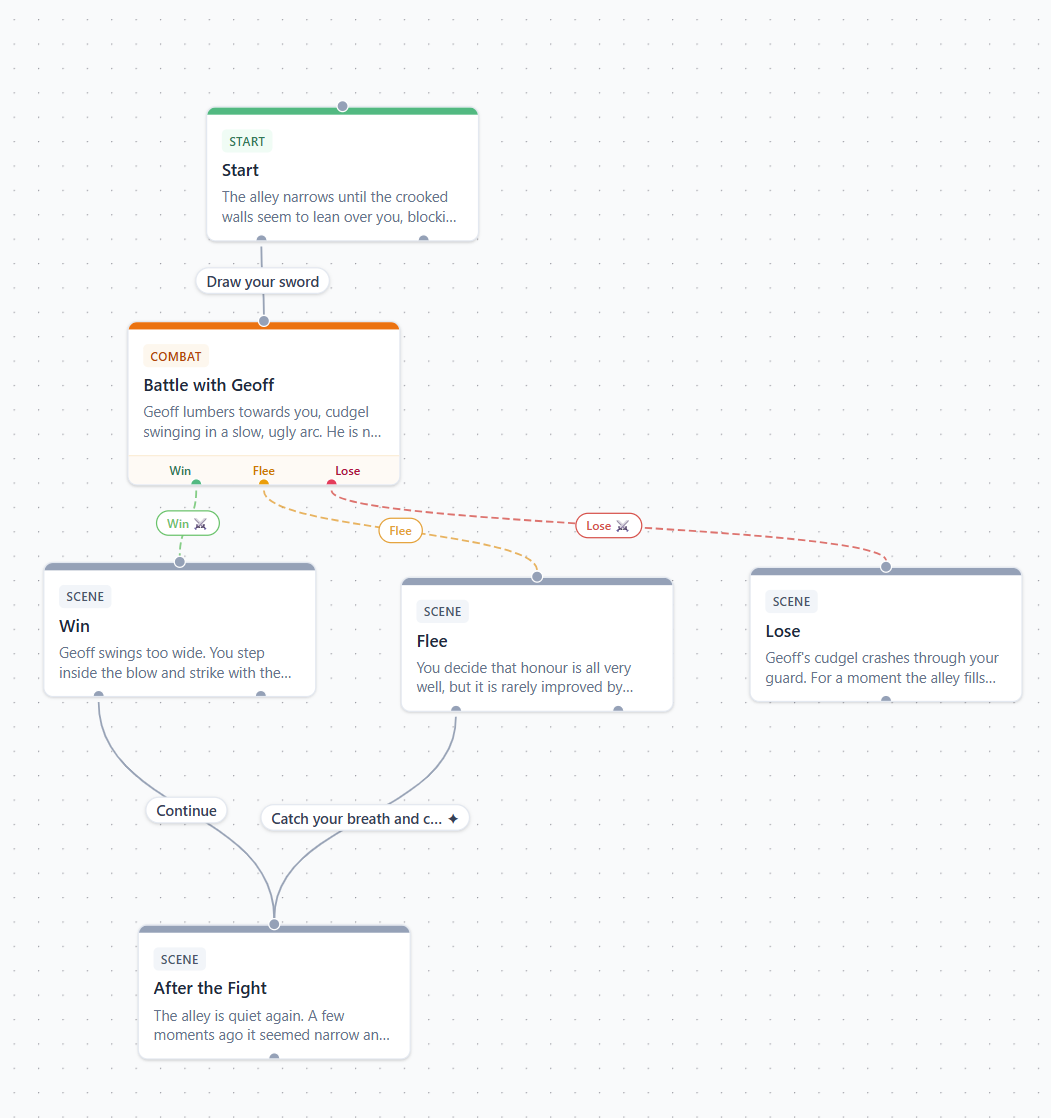Open the Battle with Geoff combat node
1051x1118 pixels.
pos(264,404)
